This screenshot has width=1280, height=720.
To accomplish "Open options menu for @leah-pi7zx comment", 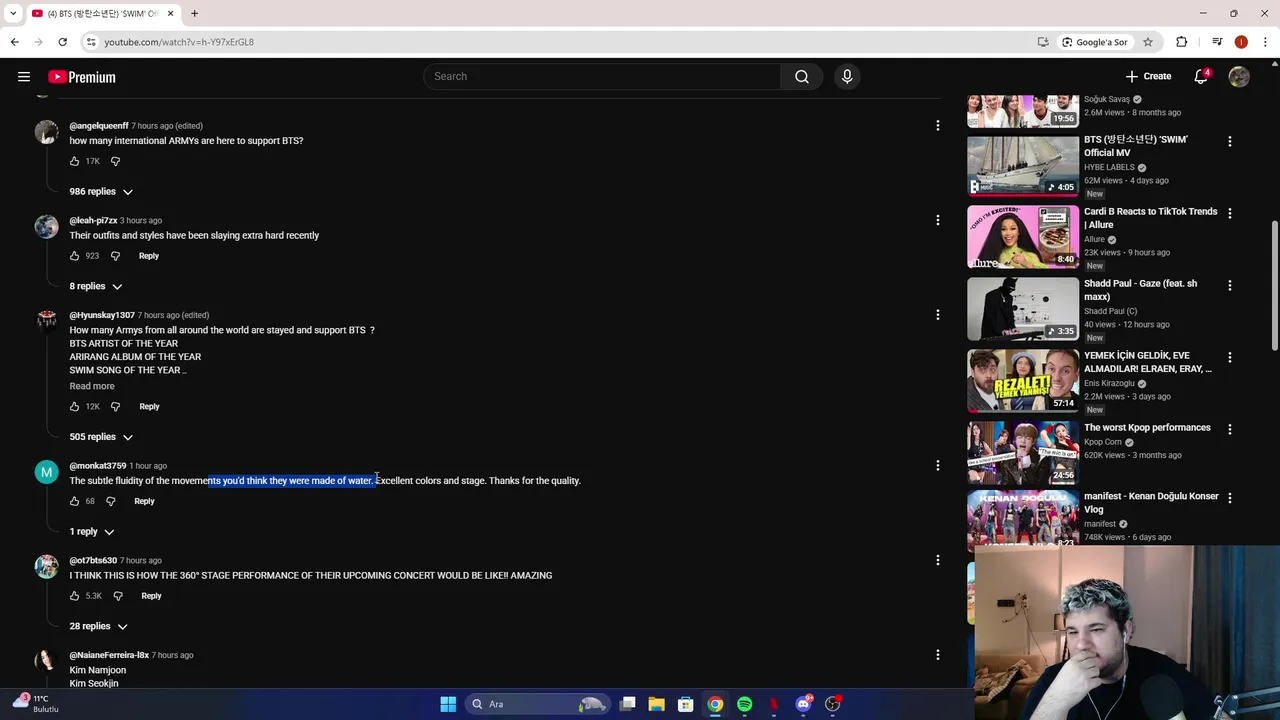I will 937,220.
